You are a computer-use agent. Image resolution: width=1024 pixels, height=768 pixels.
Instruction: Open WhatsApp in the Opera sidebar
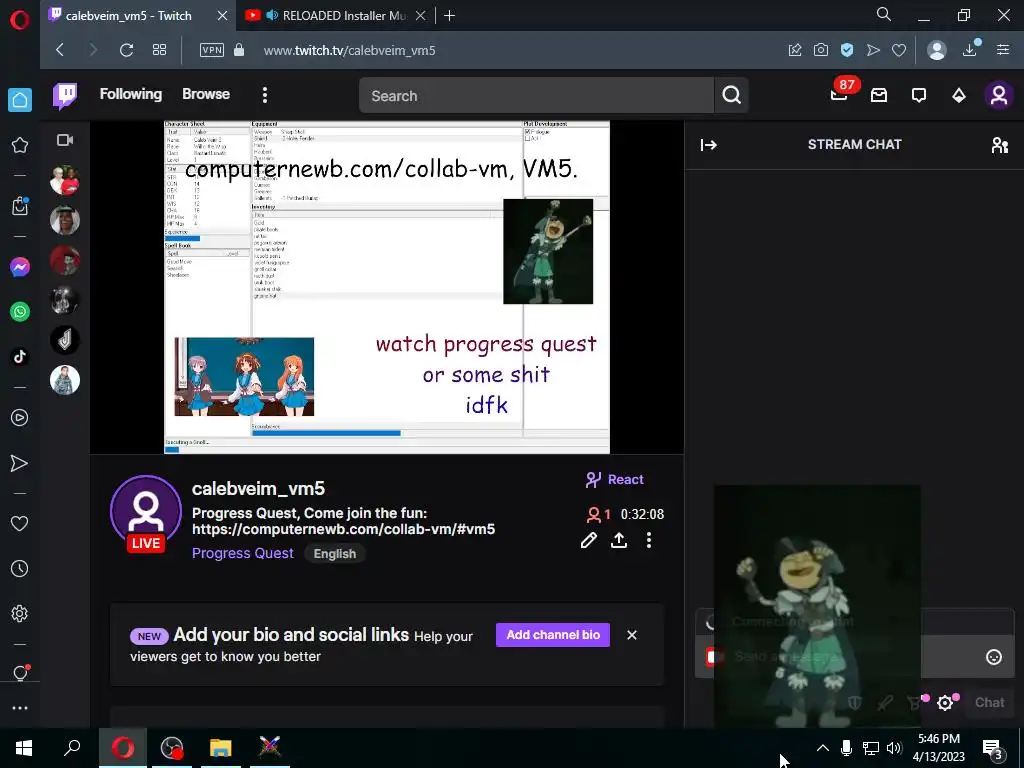[20, 312]
